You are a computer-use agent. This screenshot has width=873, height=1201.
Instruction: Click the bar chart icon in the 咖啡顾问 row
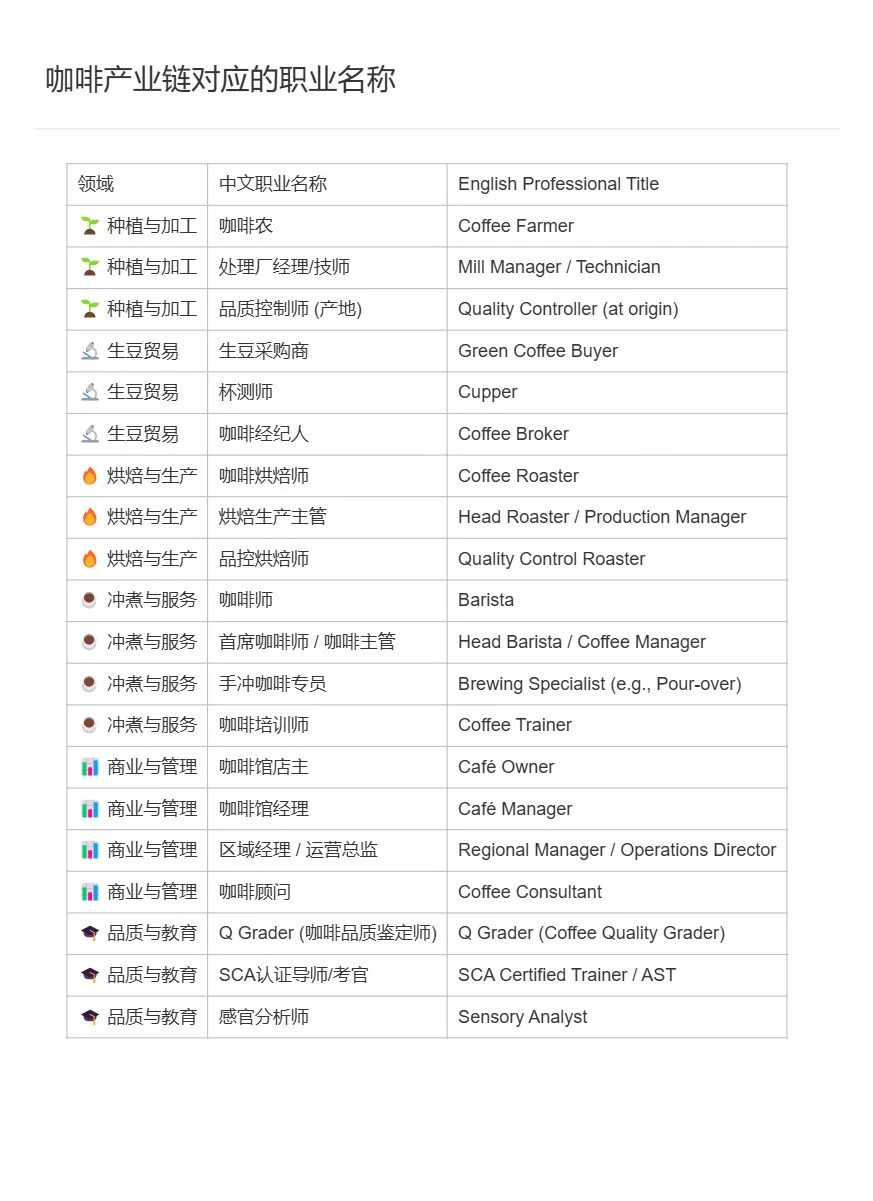click(90, 892)
